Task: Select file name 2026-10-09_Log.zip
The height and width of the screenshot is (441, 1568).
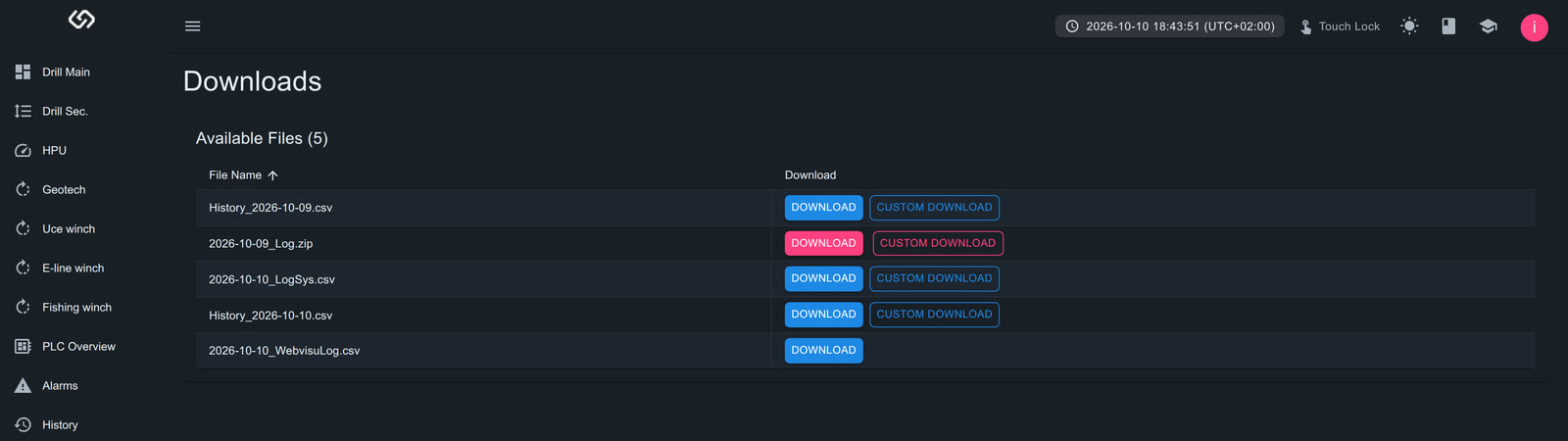Action: 261,244
